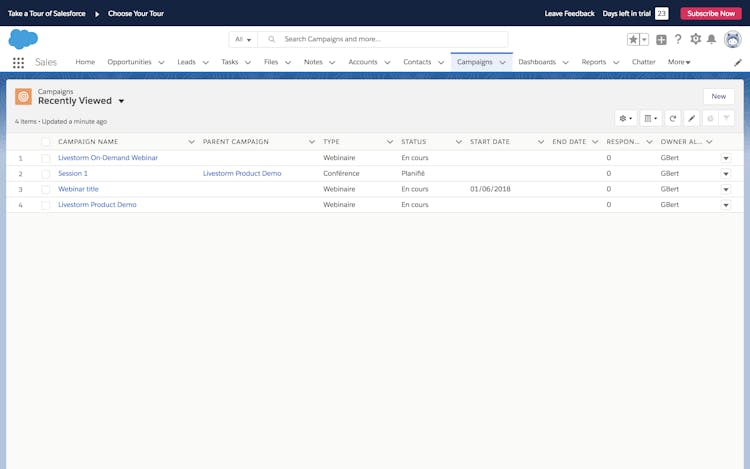
Task: Open the notifications bell
Action: (711, 39)
